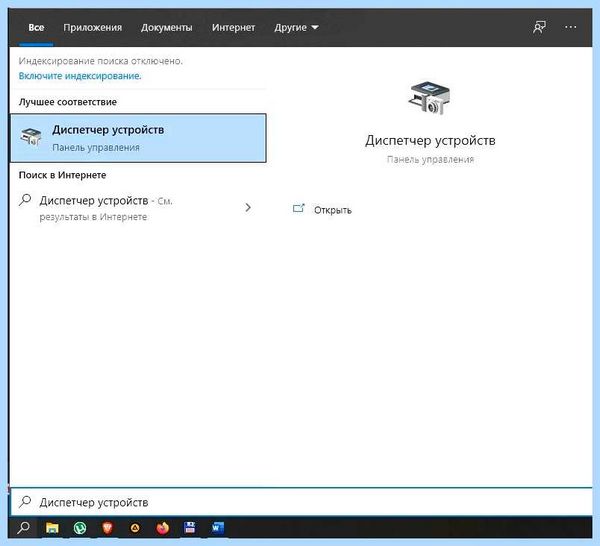Open the floppy disk app on taskbar

[190, 528]
